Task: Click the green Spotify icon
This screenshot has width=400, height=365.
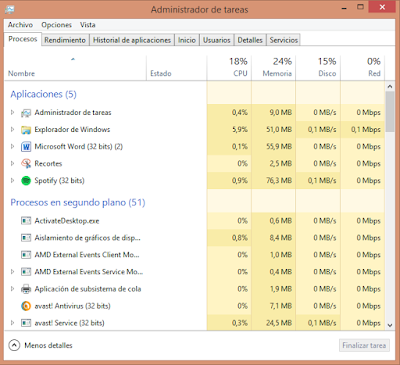Action: (x=26, y=181)
